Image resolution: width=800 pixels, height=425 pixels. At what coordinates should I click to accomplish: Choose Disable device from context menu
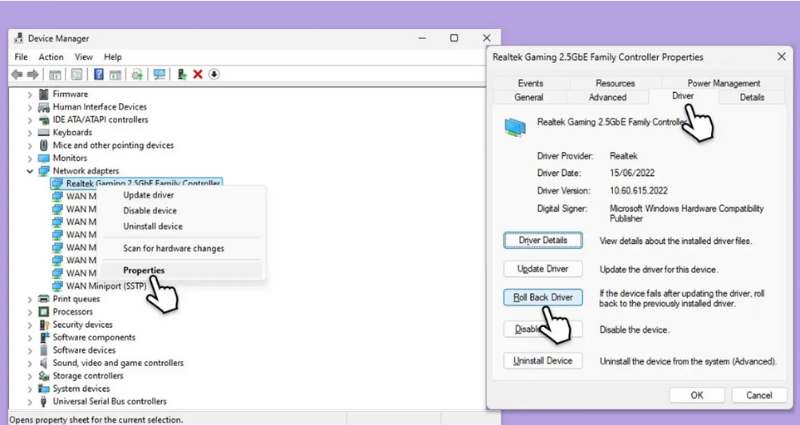150,210
